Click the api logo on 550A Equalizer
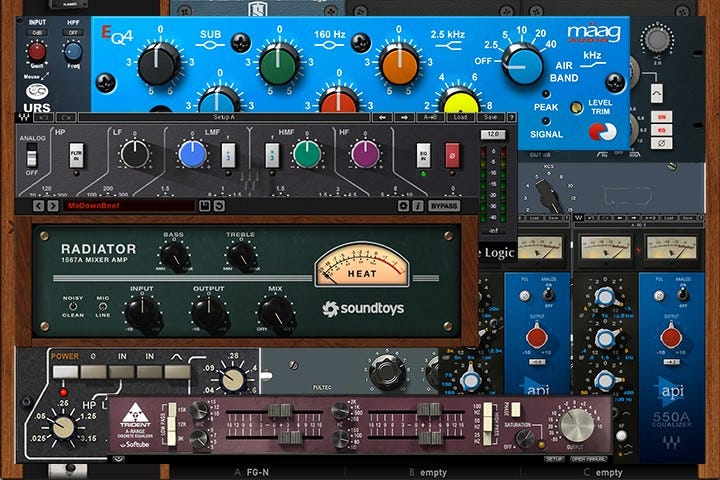Viewport: 720px width, 480px height. coord(671,392)
